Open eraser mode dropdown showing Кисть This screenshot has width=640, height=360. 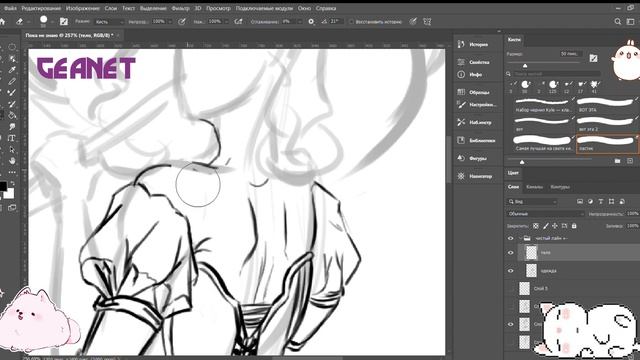point(109,22)
